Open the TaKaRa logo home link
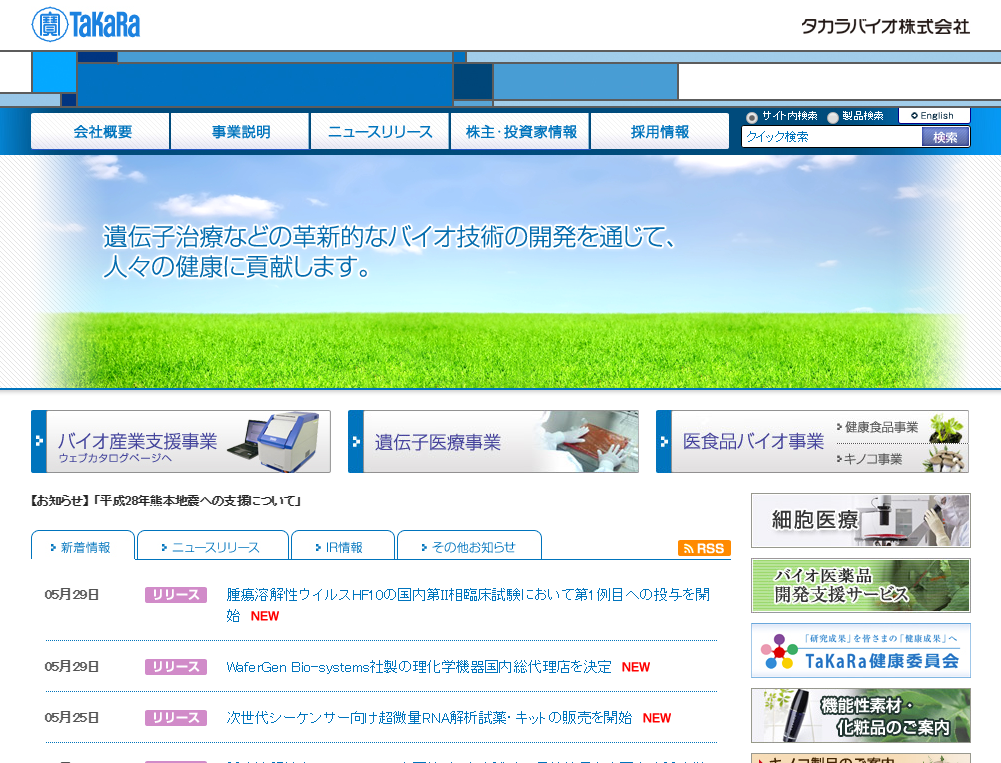 tap(86, 25)
